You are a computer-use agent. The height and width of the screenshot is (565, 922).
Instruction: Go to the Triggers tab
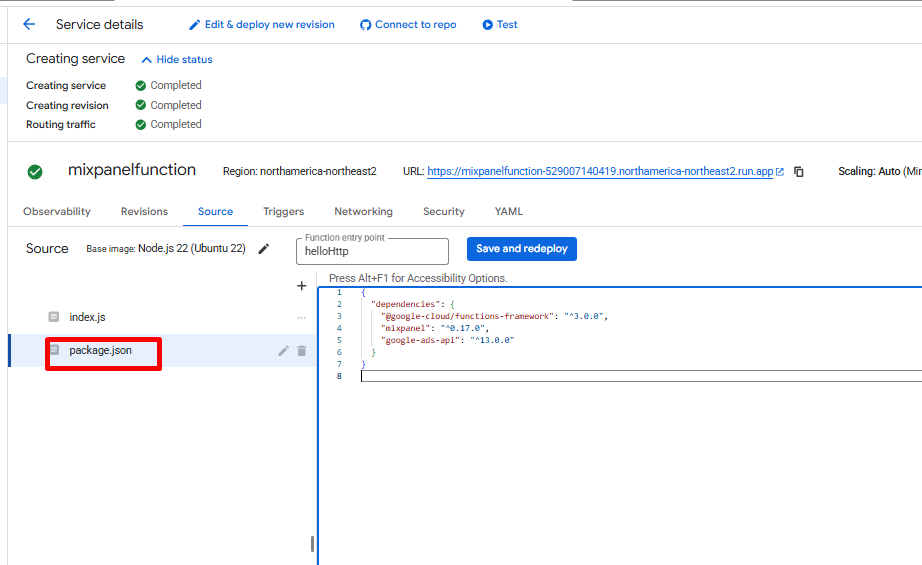point(283,212)
